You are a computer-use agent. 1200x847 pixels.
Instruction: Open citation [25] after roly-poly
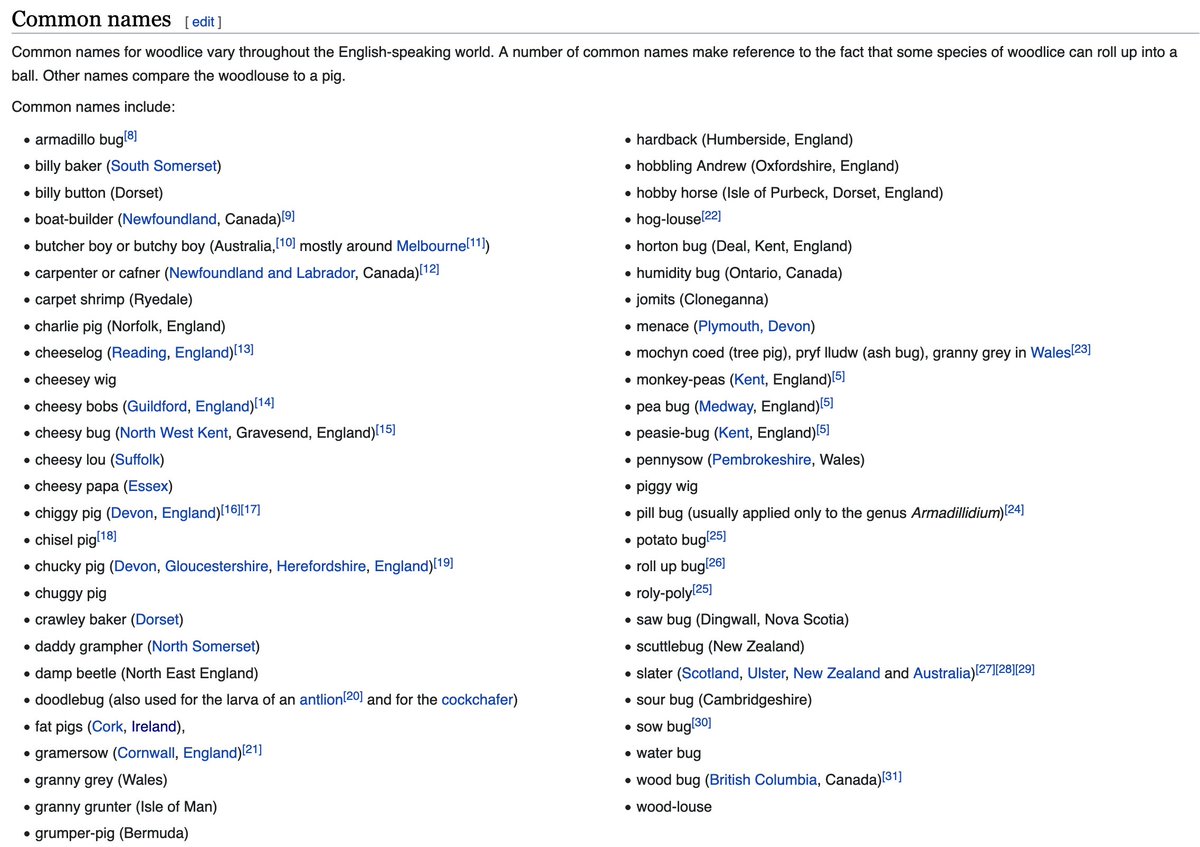click(x=702, y=589)
